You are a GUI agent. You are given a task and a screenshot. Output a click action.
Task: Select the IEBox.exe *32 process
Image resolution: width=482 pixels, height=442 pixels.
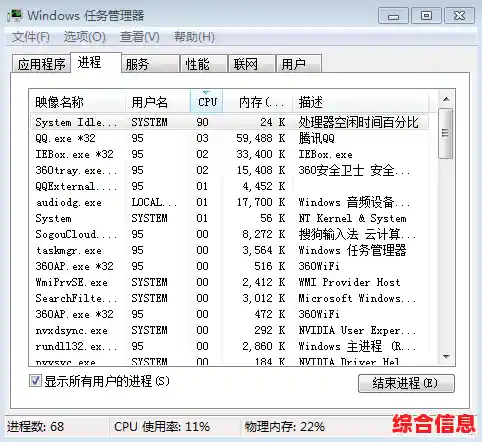click(x=229, y=154)
